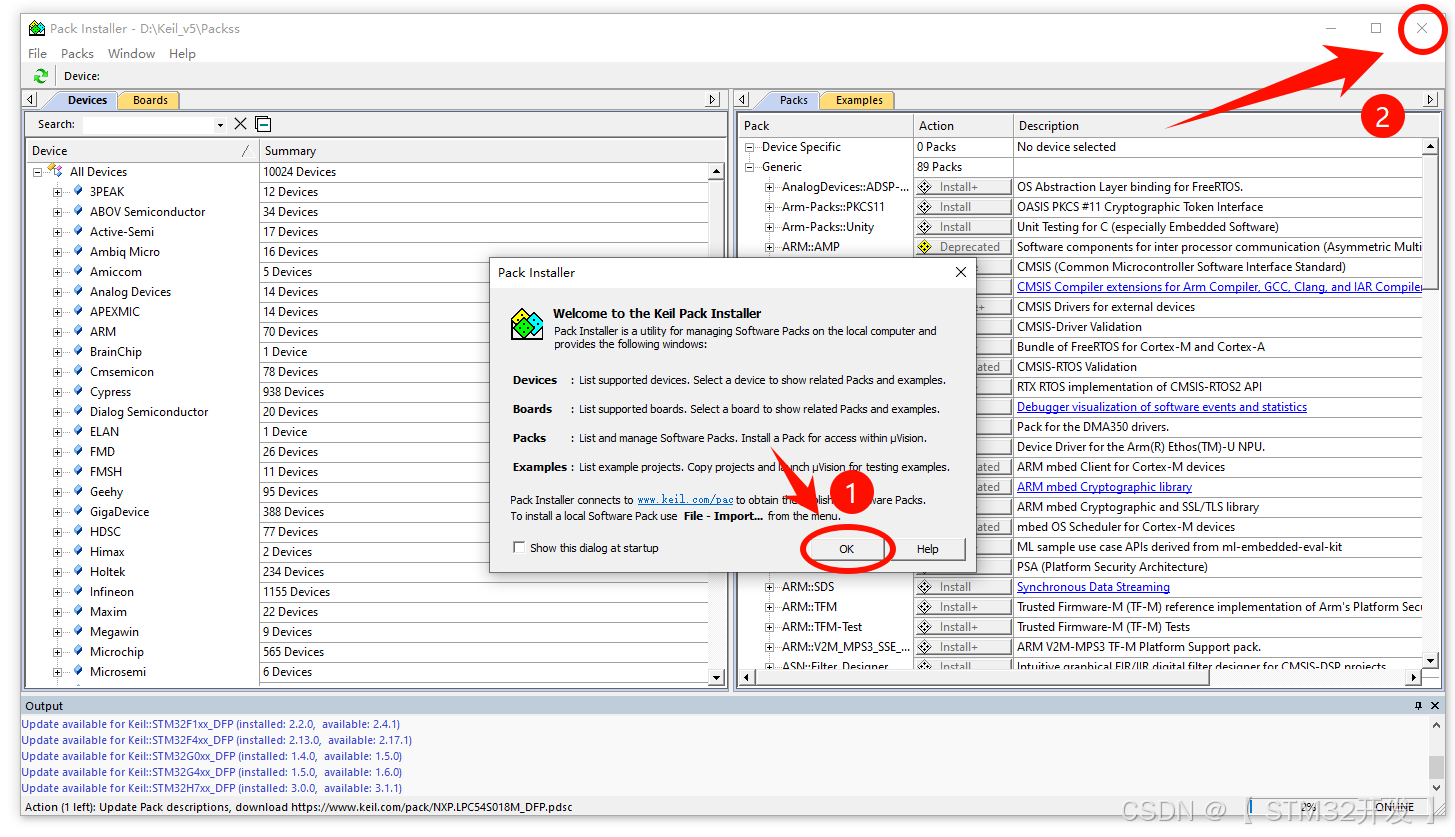The image size is (1455, 837).
Task: Collapse the All Devices tree node
Action: pyautogui.click(x=38, y=172)
